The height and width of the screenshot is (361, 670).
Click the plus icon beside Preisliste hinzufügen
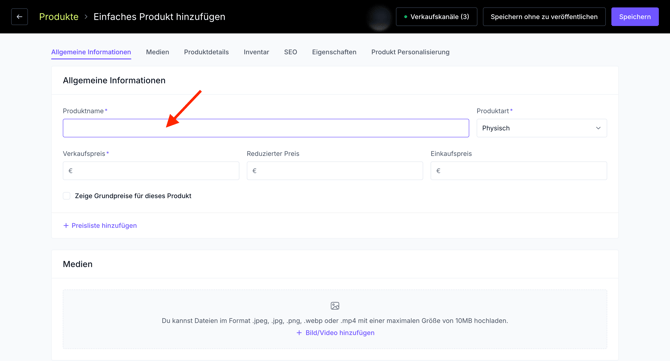pos(66,226)
